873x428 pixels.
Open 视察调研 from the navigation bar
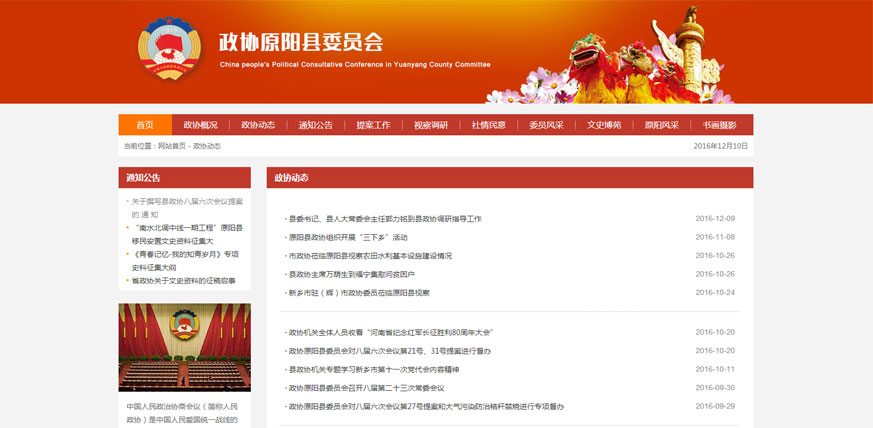431,125
